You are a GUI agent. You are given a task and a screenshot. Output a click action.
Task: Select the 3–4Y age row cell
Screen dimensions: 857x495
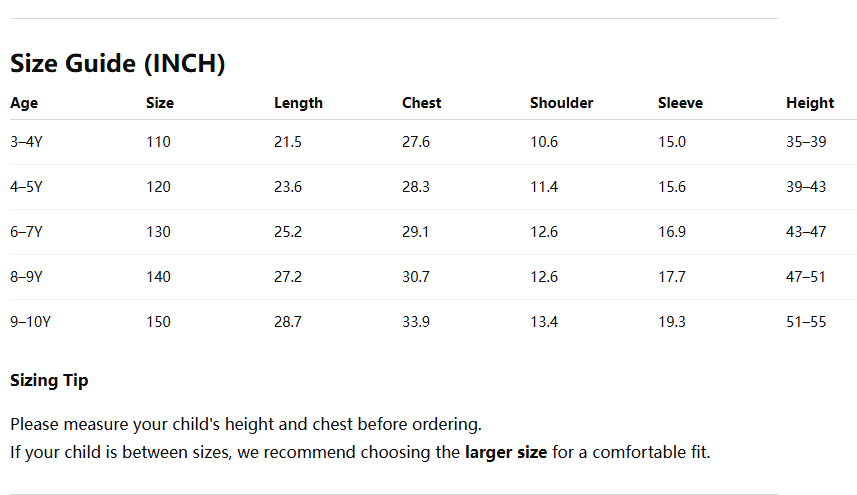click(26, 142)
